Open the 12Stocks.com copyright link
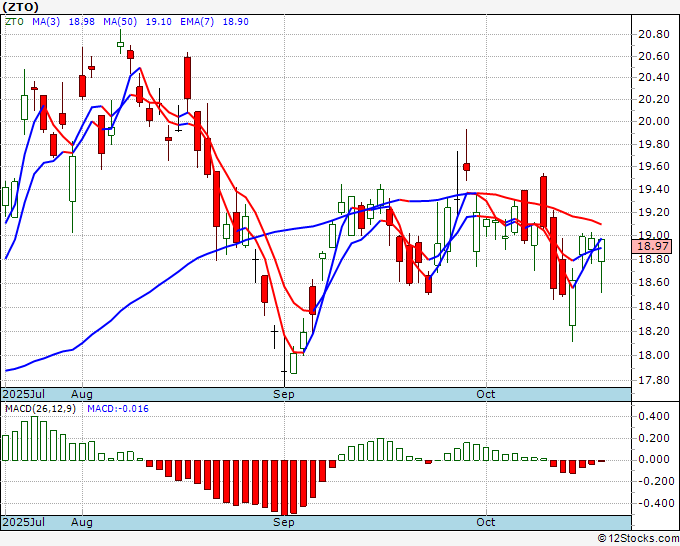 click(x=638, y=539)
